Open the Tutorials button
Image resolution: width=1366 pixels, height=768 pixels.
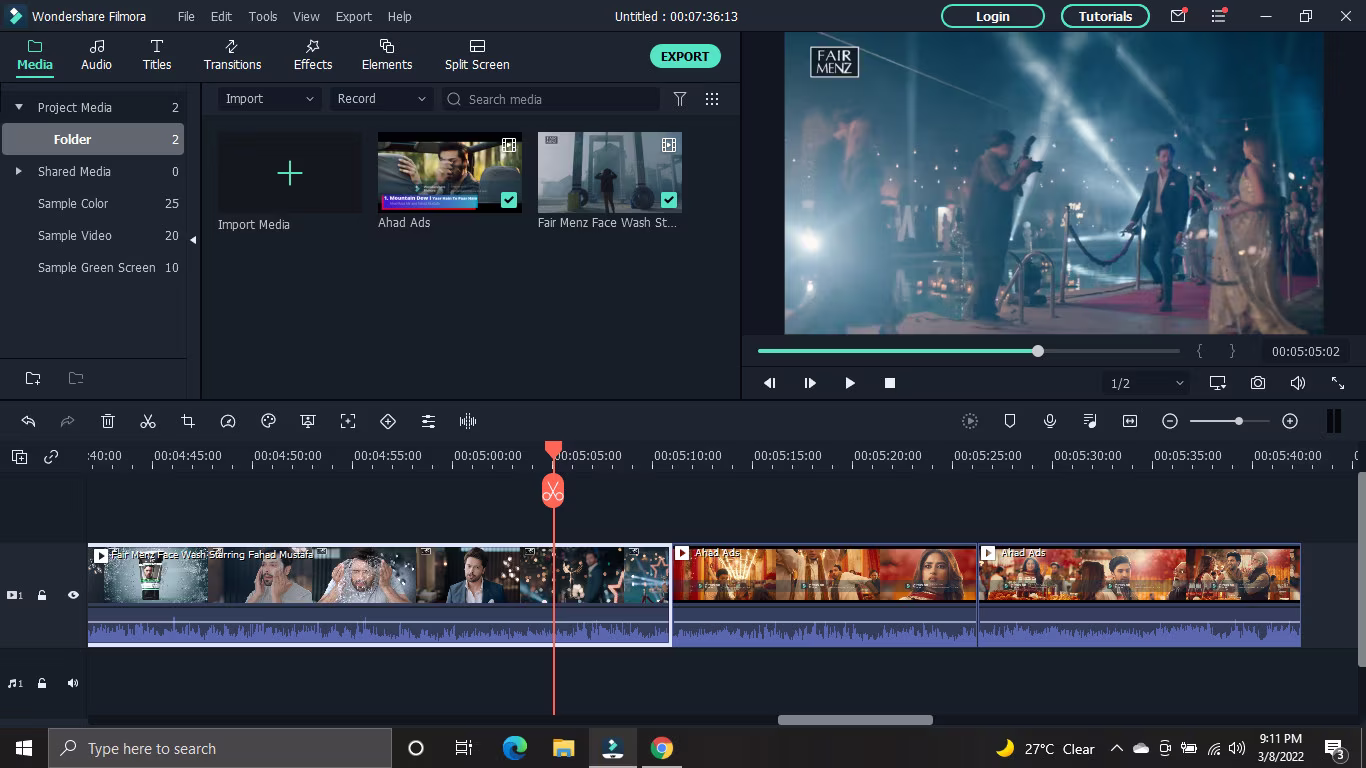1105,16
